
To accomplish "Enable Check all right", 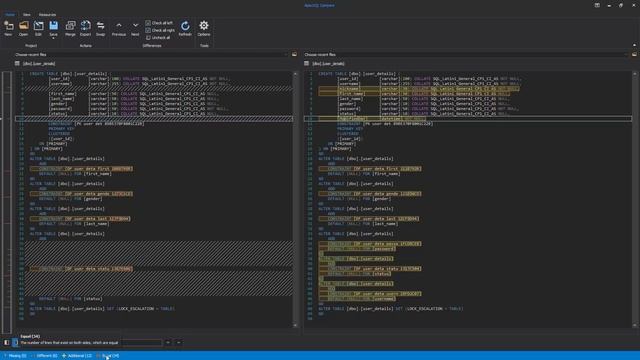I will (x=160, y=30).
